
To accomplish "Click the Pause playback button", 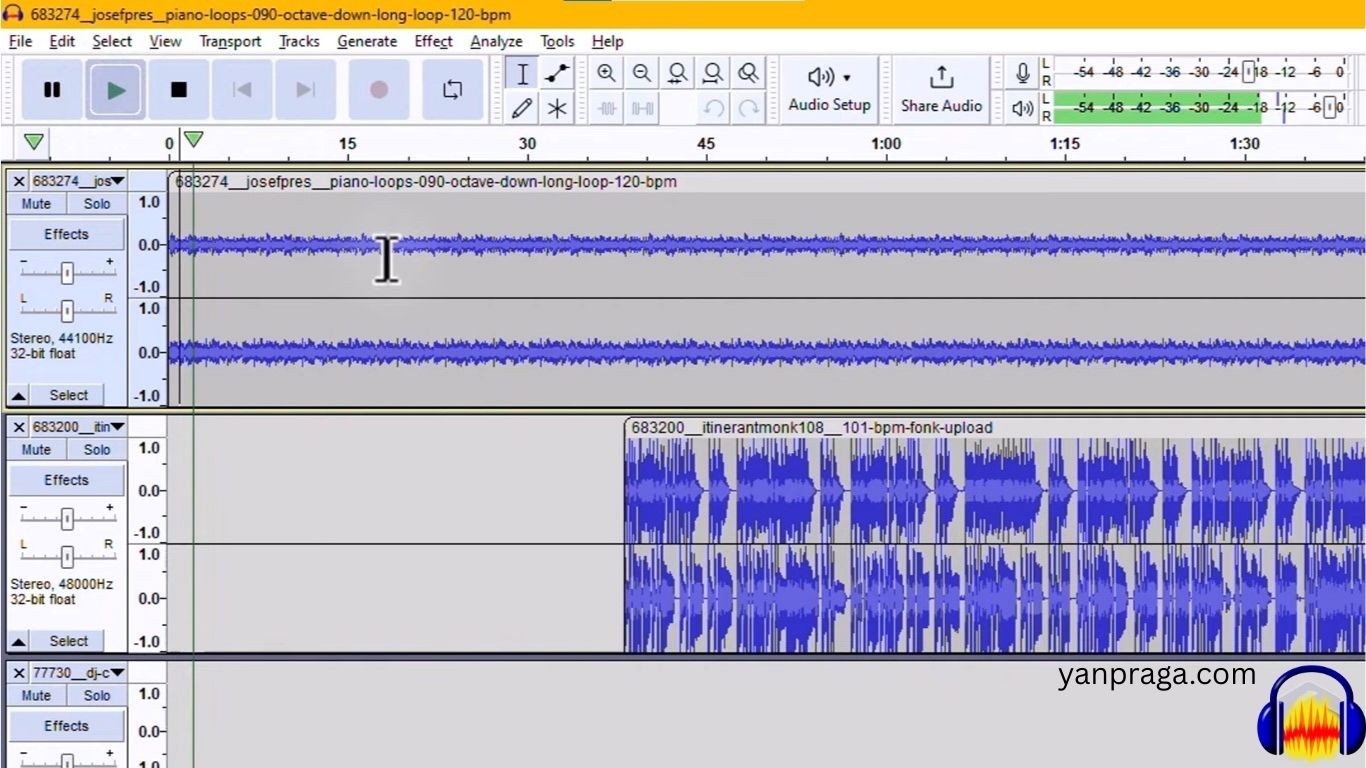I will pyautogui.click(x=52, y=90).
